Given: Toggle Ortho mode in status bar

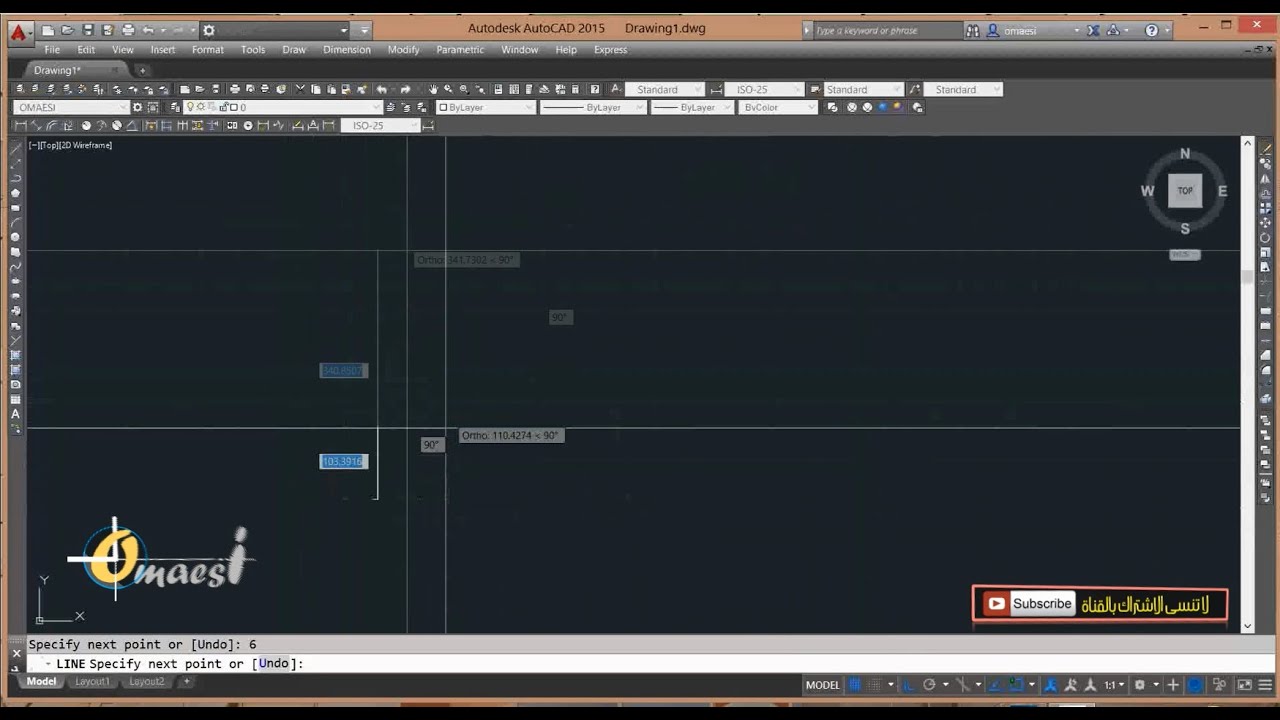Looking at the screenshot, I should [908, 685].
